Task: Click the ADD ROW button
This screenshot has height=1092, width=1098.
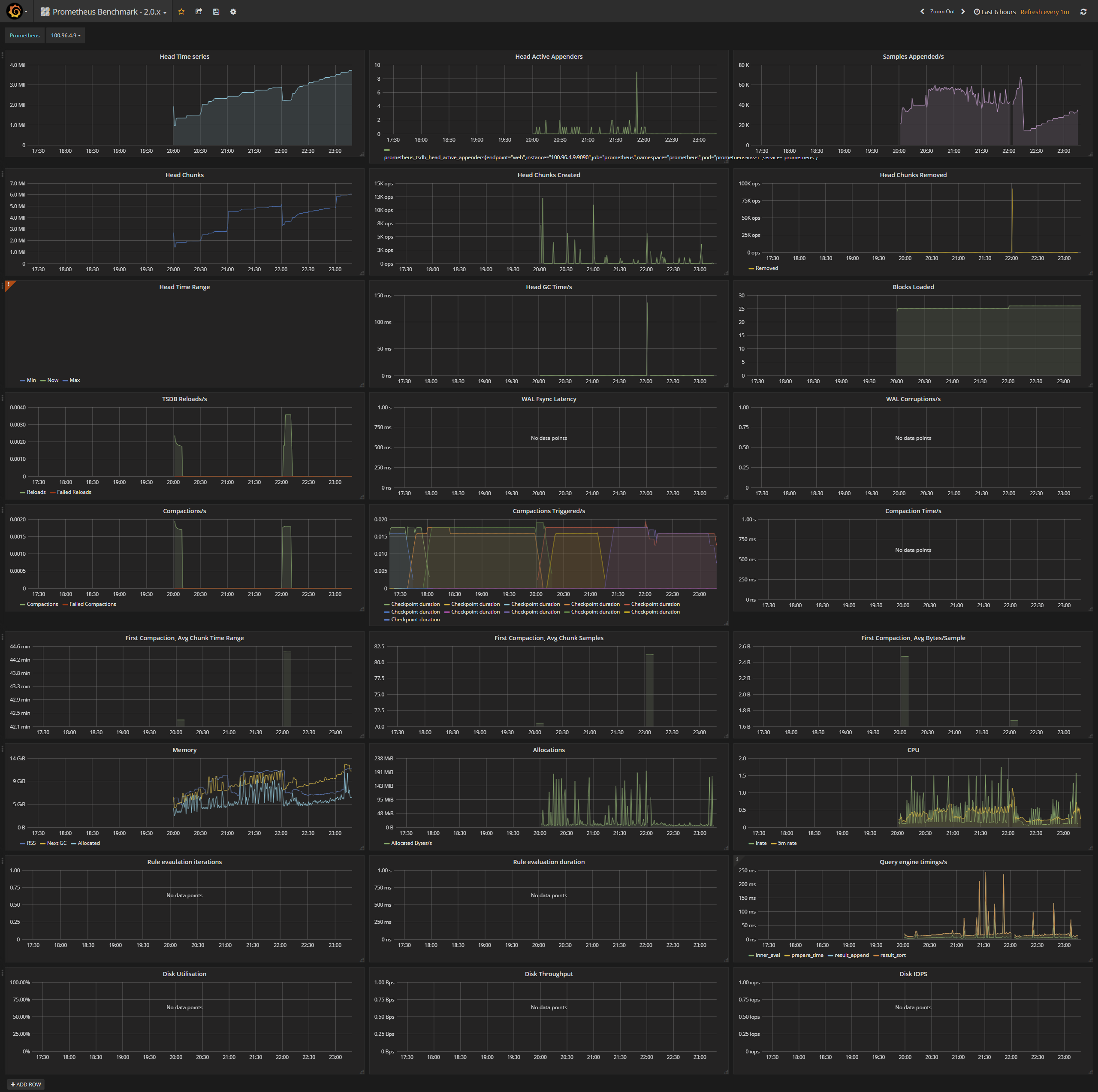Action: [26, 1085]
